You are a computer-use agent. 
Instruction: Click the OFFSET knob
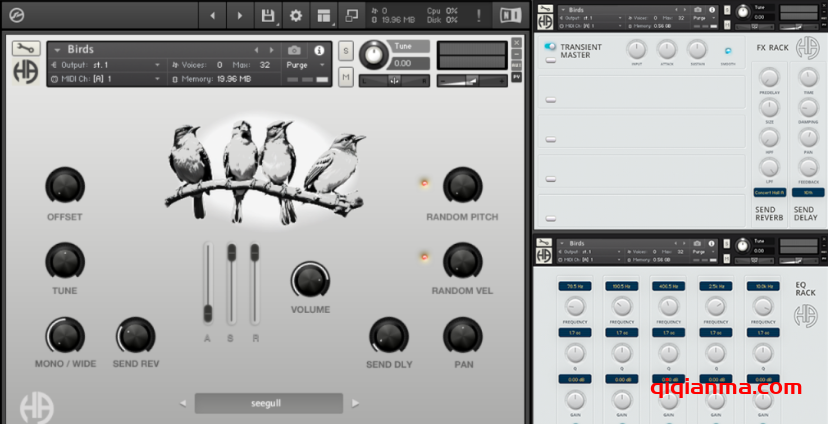(65, 186)
